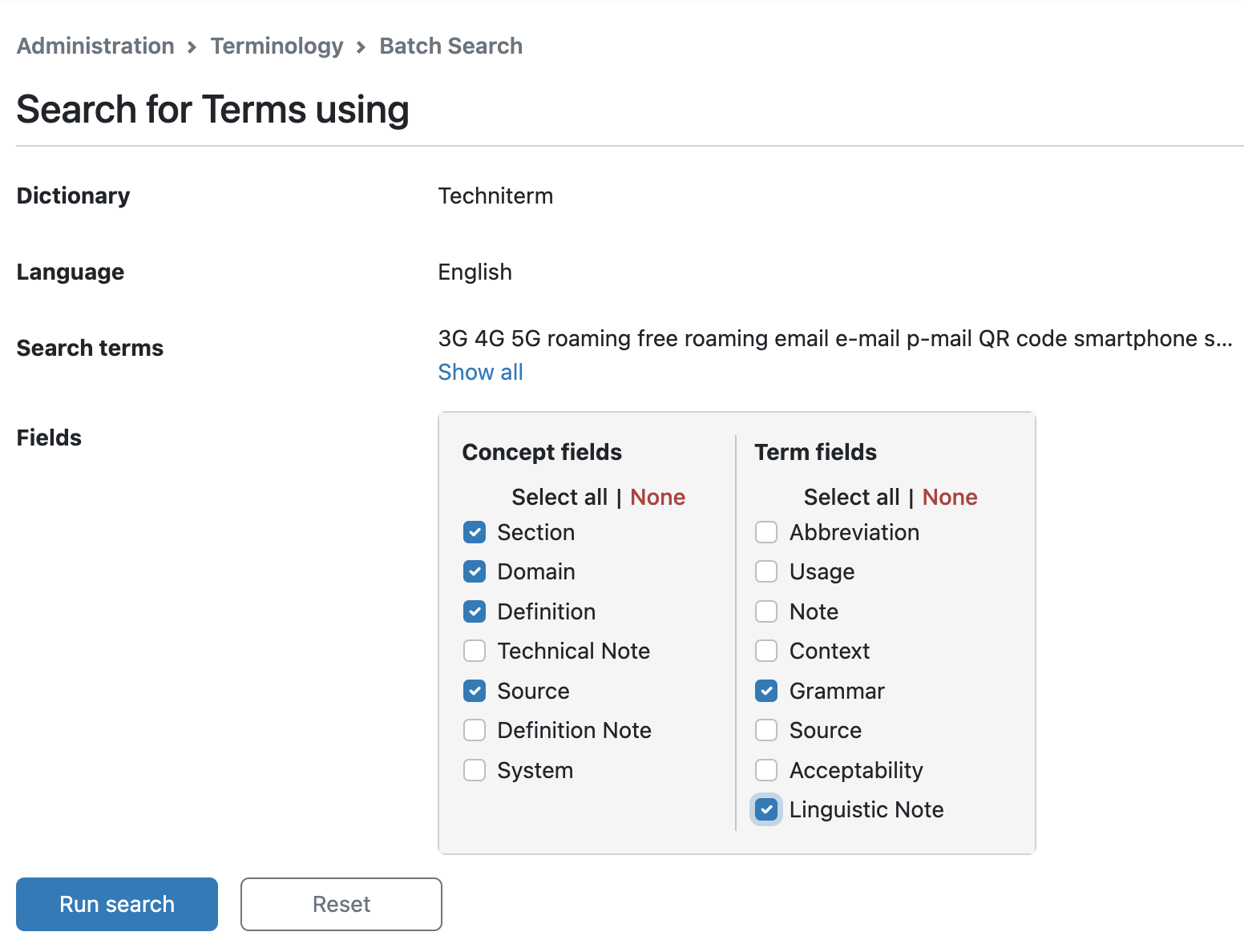Screen dimensions: 1244x952
Task: Go to Administration breadcrumb
Action: [x=95, y=46]
